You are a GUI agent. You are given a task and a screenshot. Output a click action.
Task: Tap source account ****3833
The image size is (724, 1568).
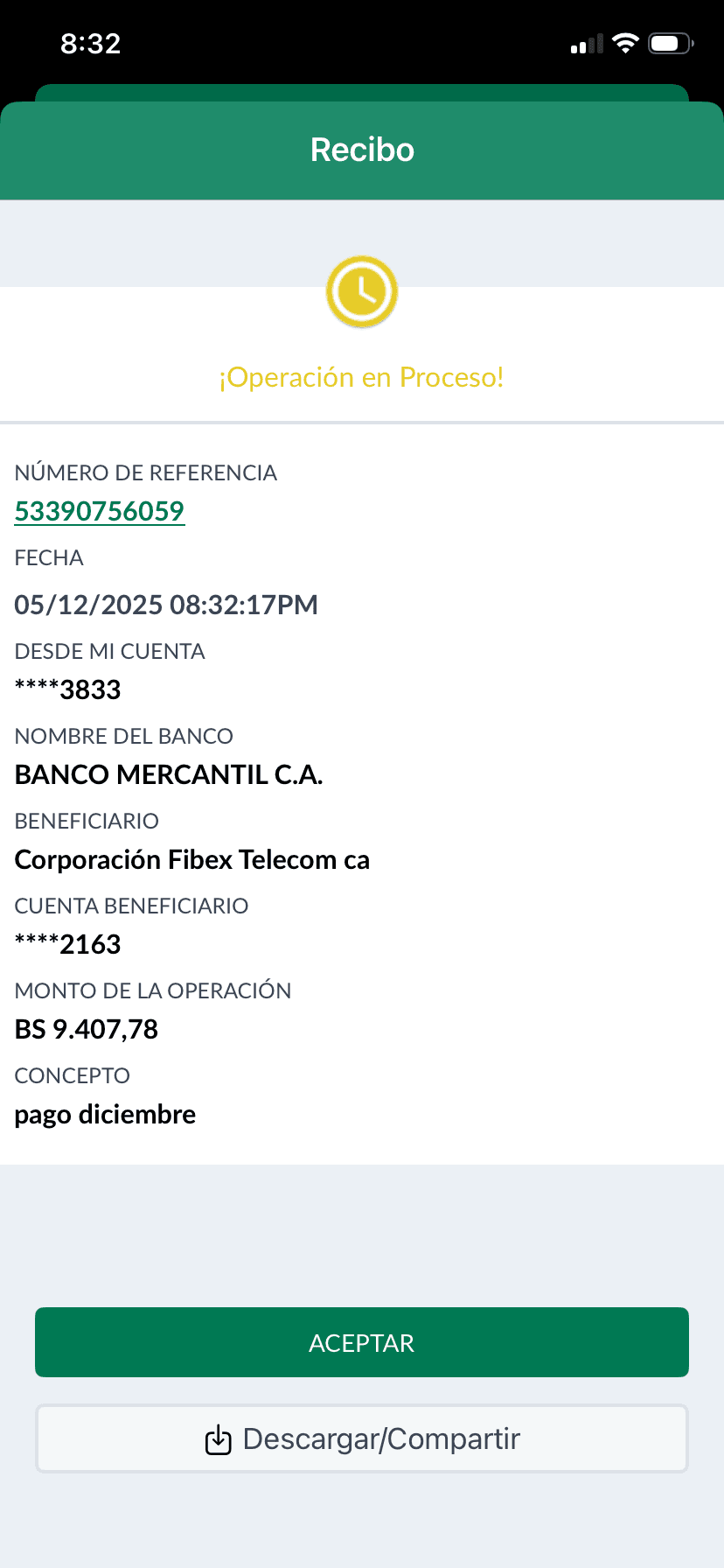pos(68,689)
